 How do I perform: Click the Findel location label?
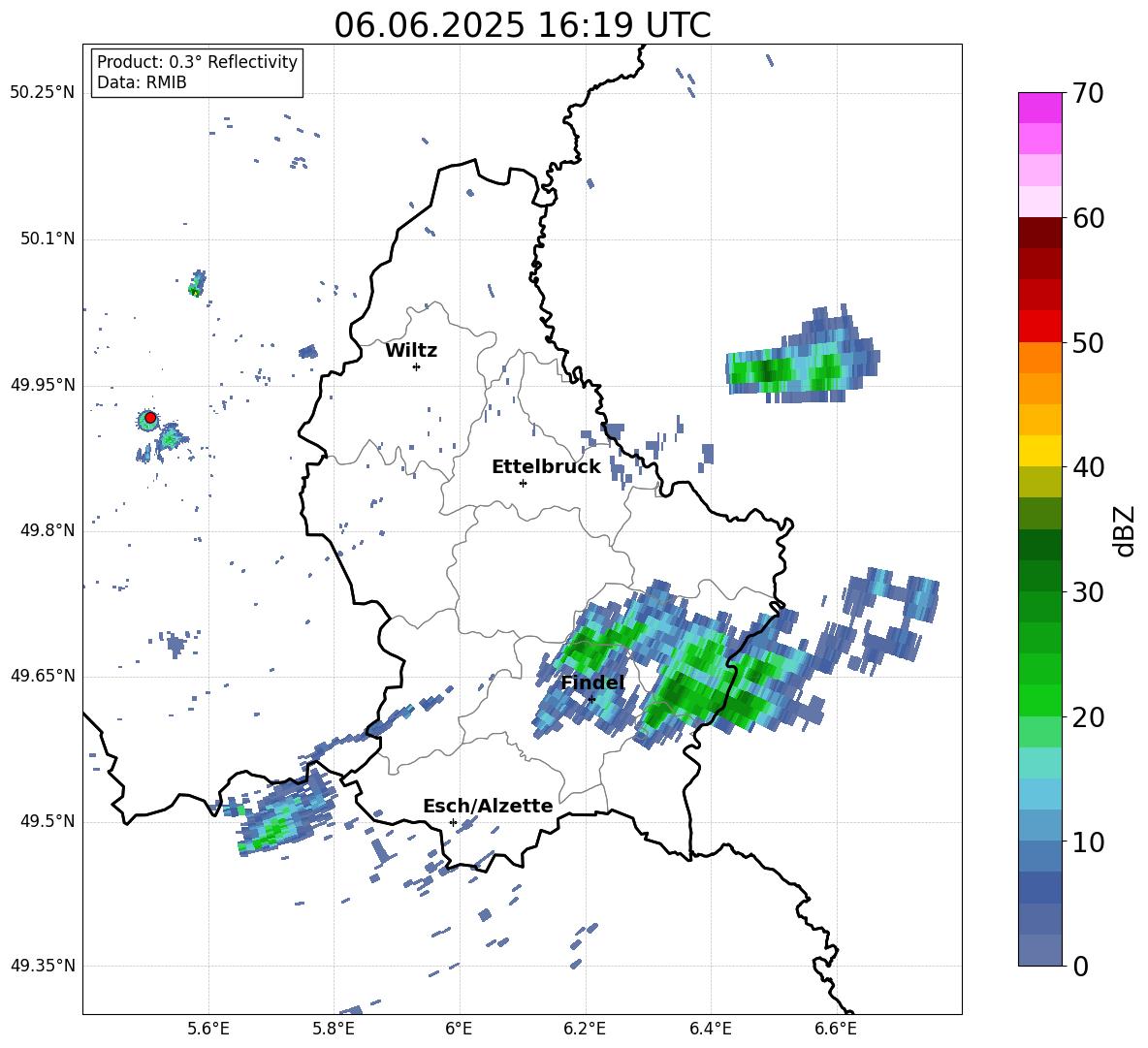click(x=593, y=683)
